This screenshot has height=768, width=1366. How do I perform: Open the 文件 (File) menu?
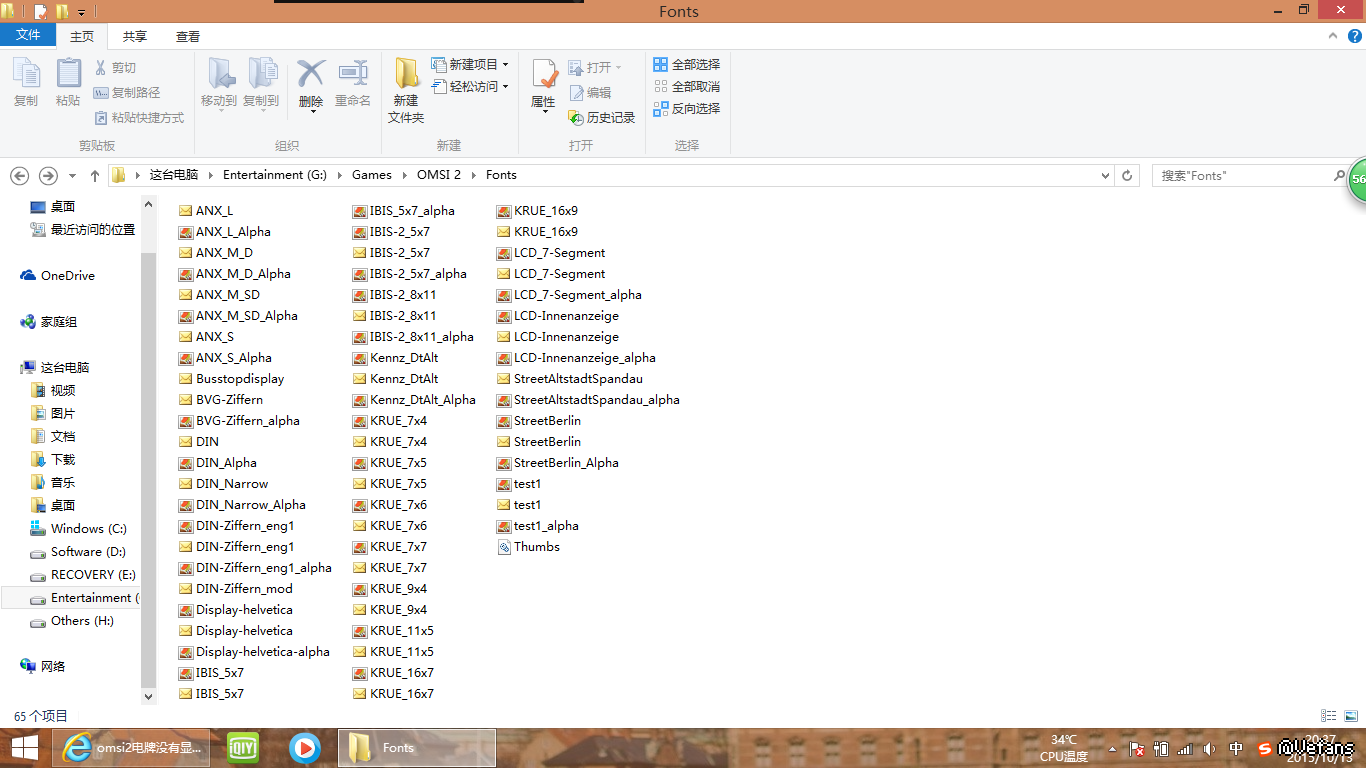coord(28,35)
